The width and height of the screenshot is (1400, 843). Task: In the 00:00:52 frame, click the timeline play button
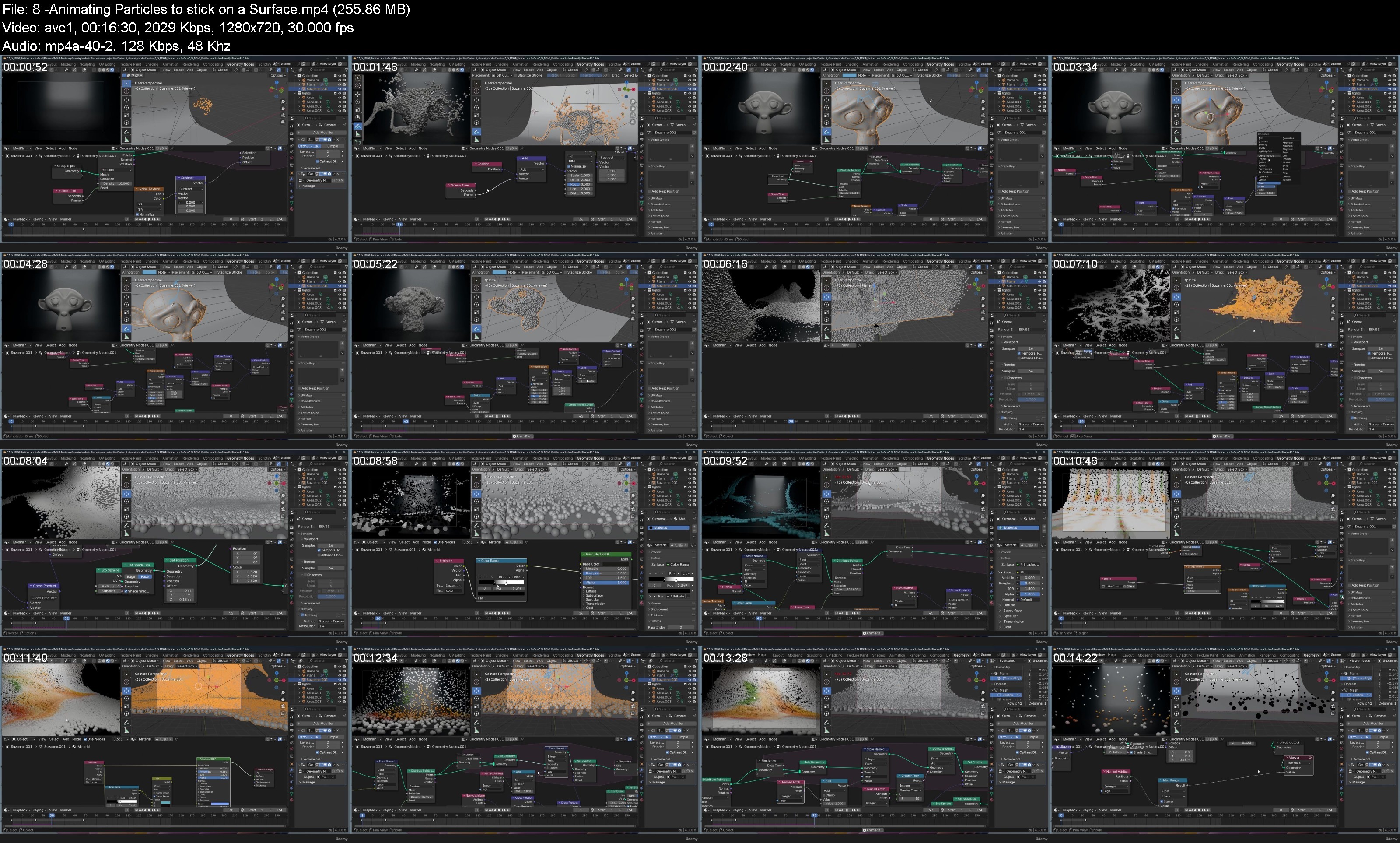pos(149,219)
